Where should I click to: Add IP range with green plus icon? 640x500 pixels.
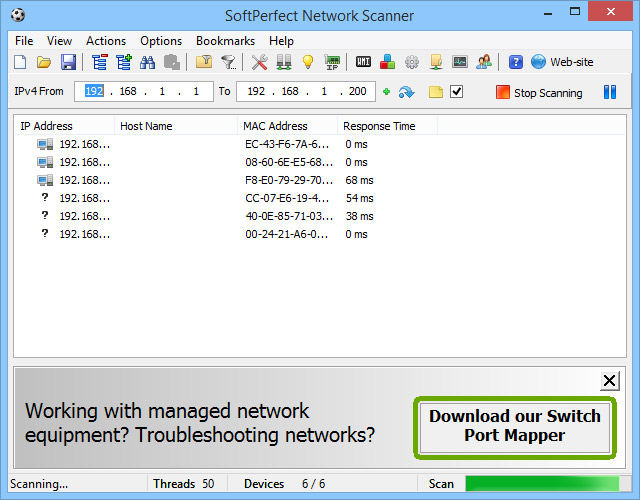click(x=387, y=92)
